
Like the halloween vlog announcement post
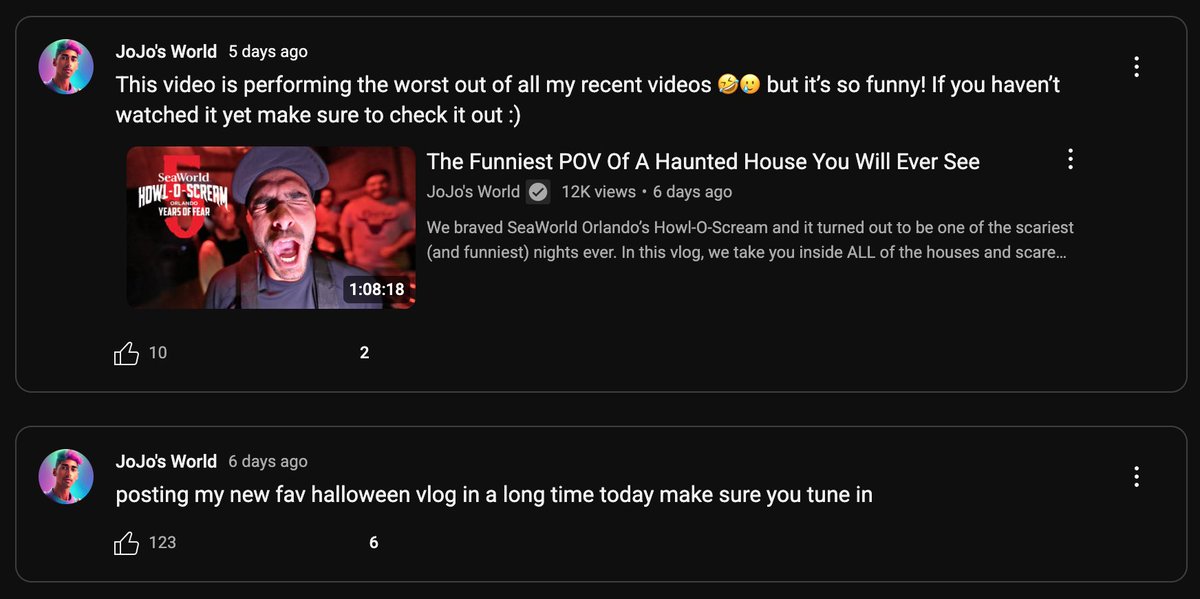[x=127, y=543]
